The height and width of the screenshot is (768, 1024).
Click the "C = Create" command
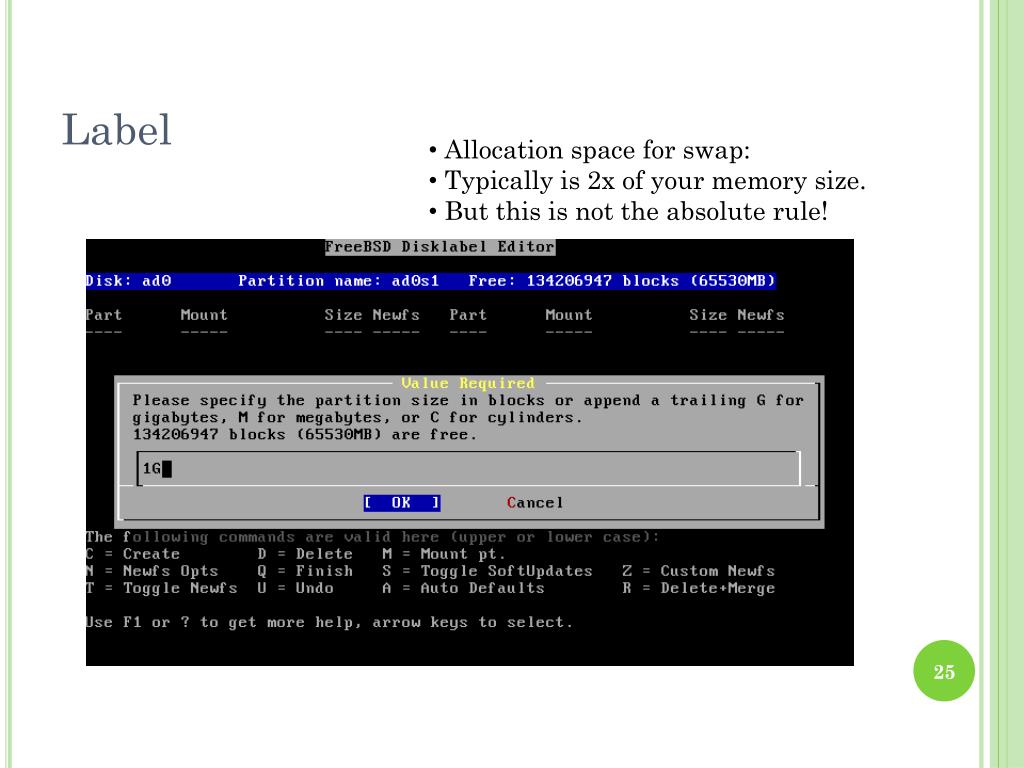133,554
